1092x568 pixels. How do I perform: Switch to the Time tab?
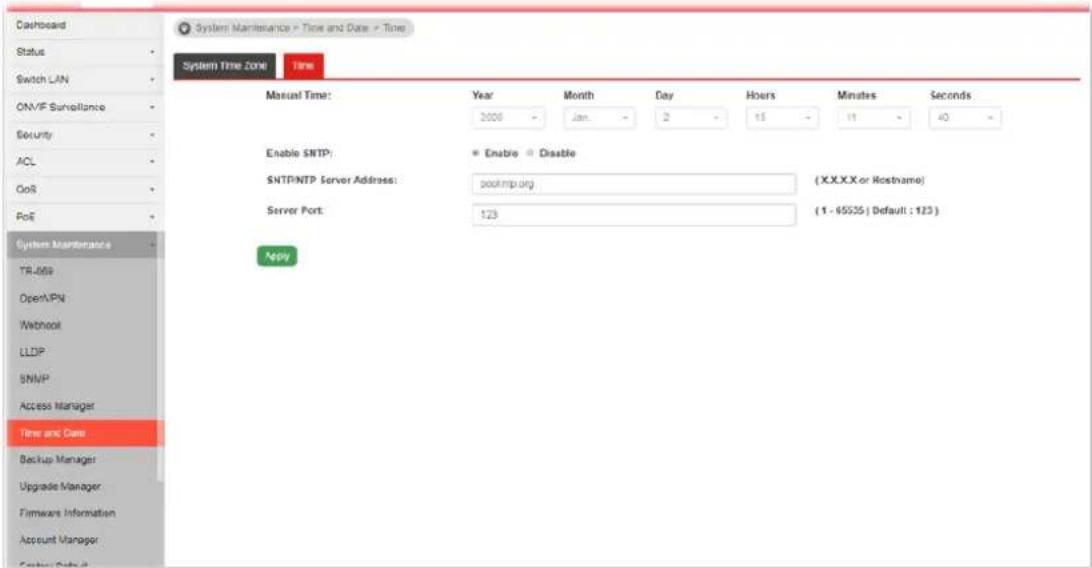click(x=303, y=66)
